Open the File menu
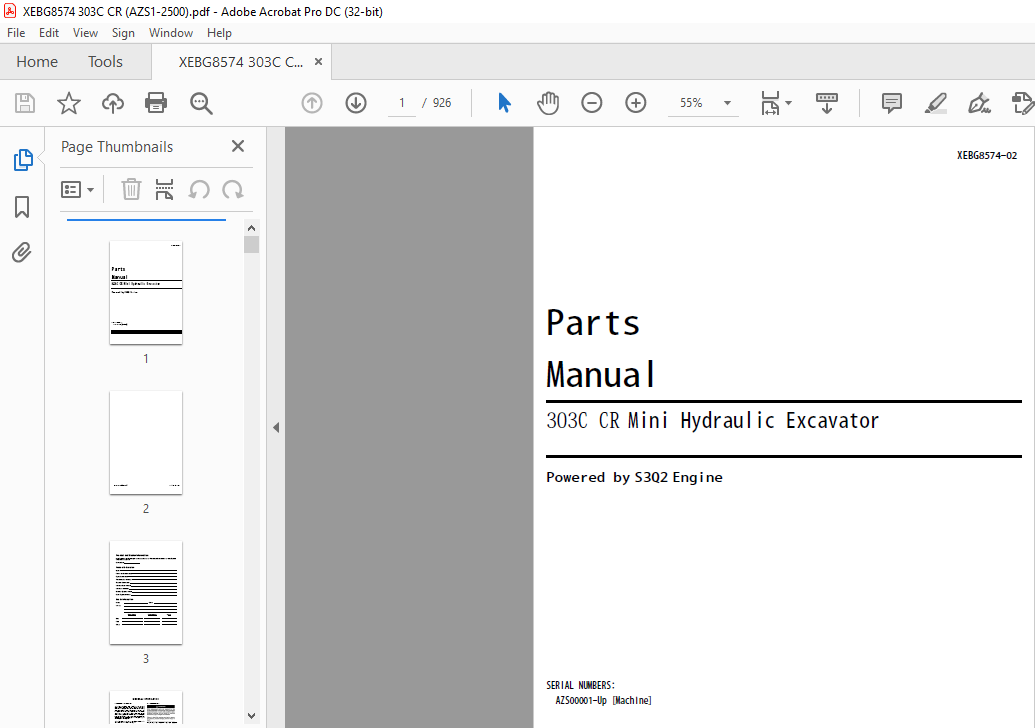 pyautogui.click(x=16, y=33)
